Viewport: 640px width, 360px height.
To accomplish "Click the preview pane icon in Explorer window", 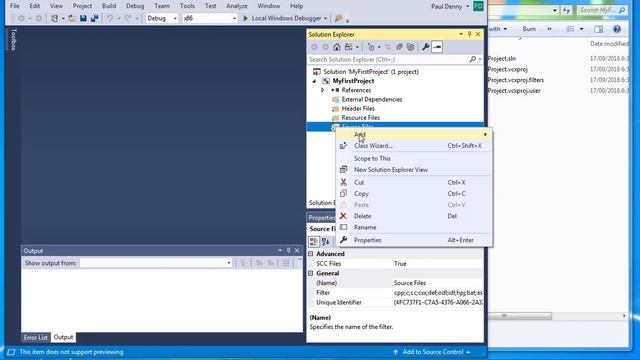I will (598, 29).
